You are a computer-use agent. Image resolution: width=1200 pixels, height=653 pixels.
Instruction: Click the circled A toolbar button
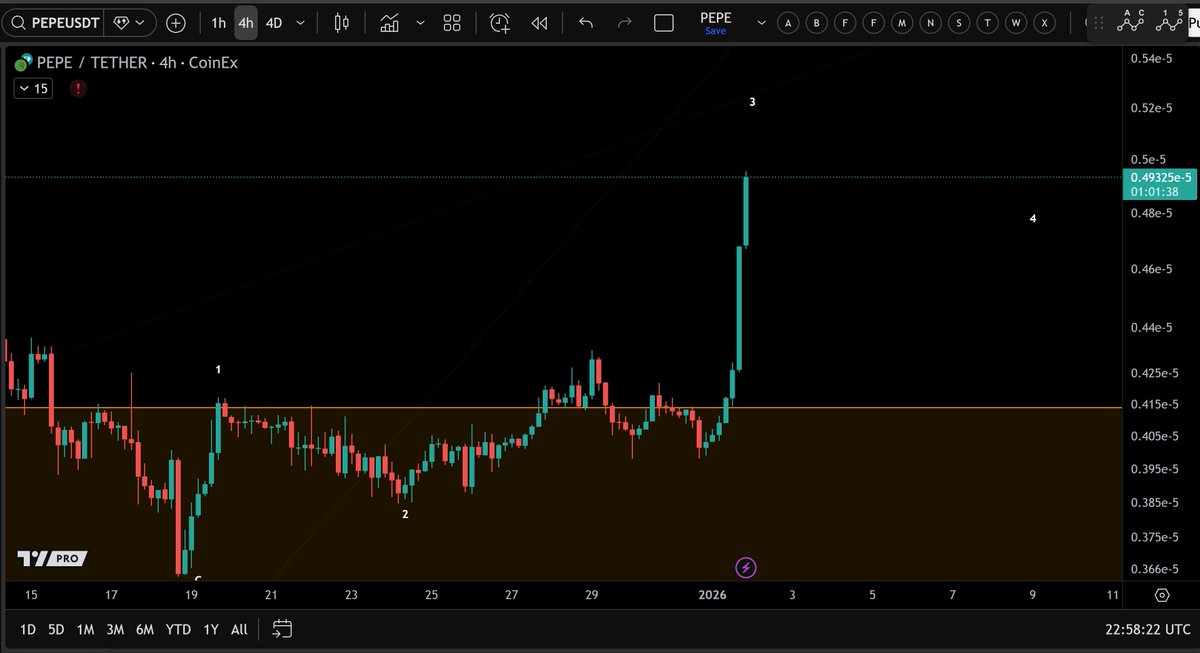click(789, 22)
